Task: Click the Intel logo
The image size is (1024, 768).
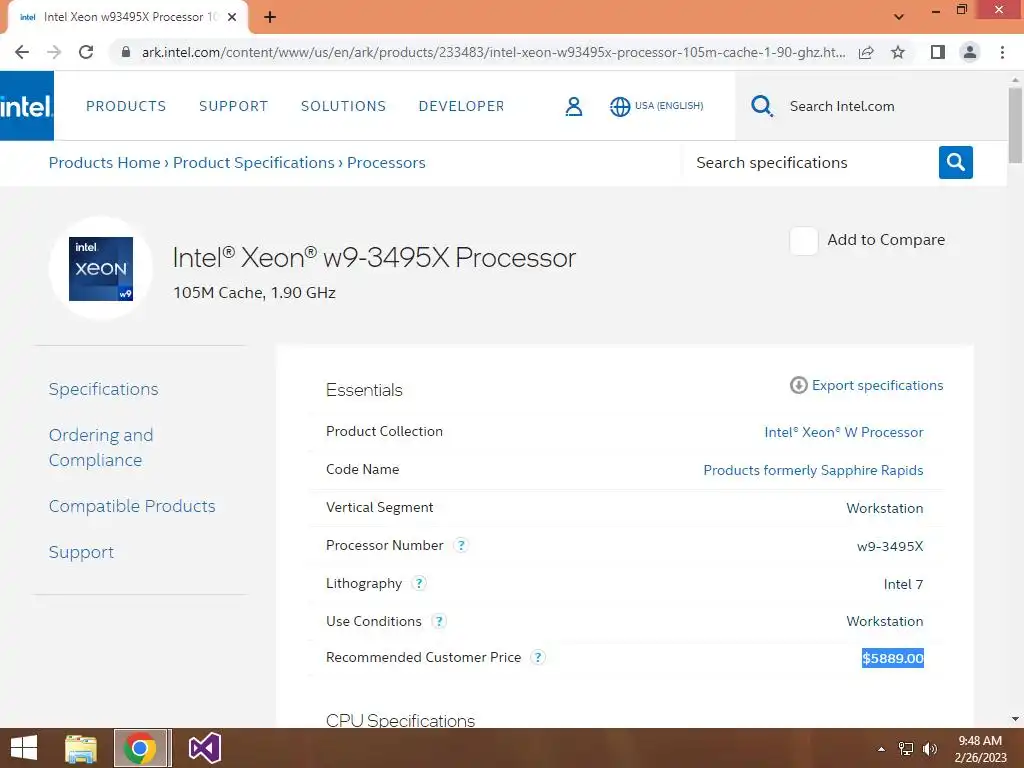Action: [27, 106]
